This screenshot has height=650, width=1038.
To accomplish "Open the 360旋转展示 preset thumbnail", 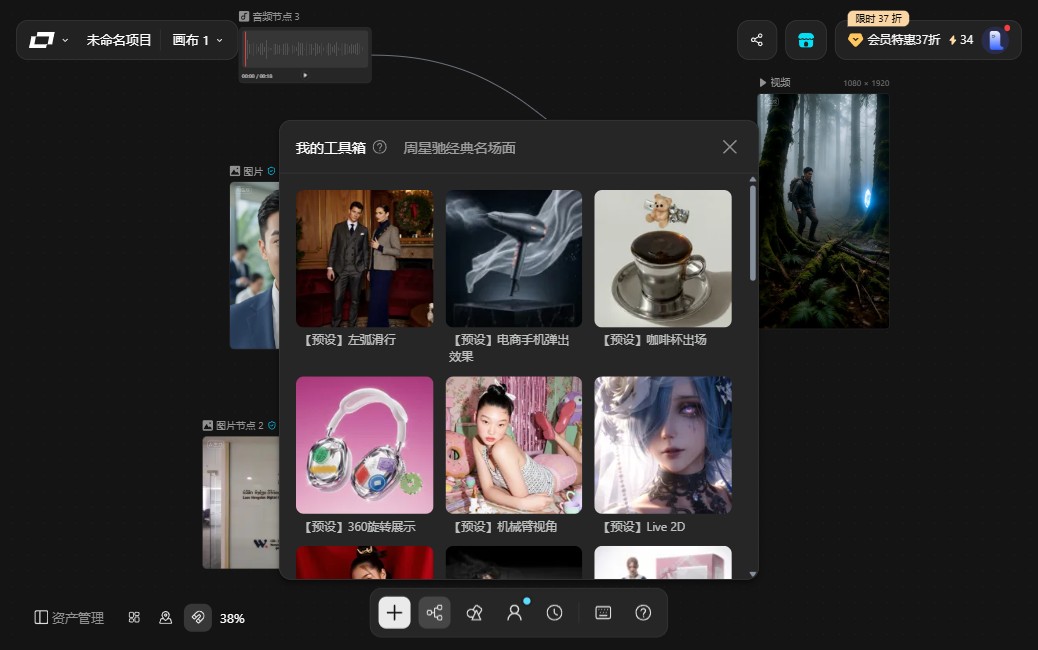I will [x=365, y=445].
